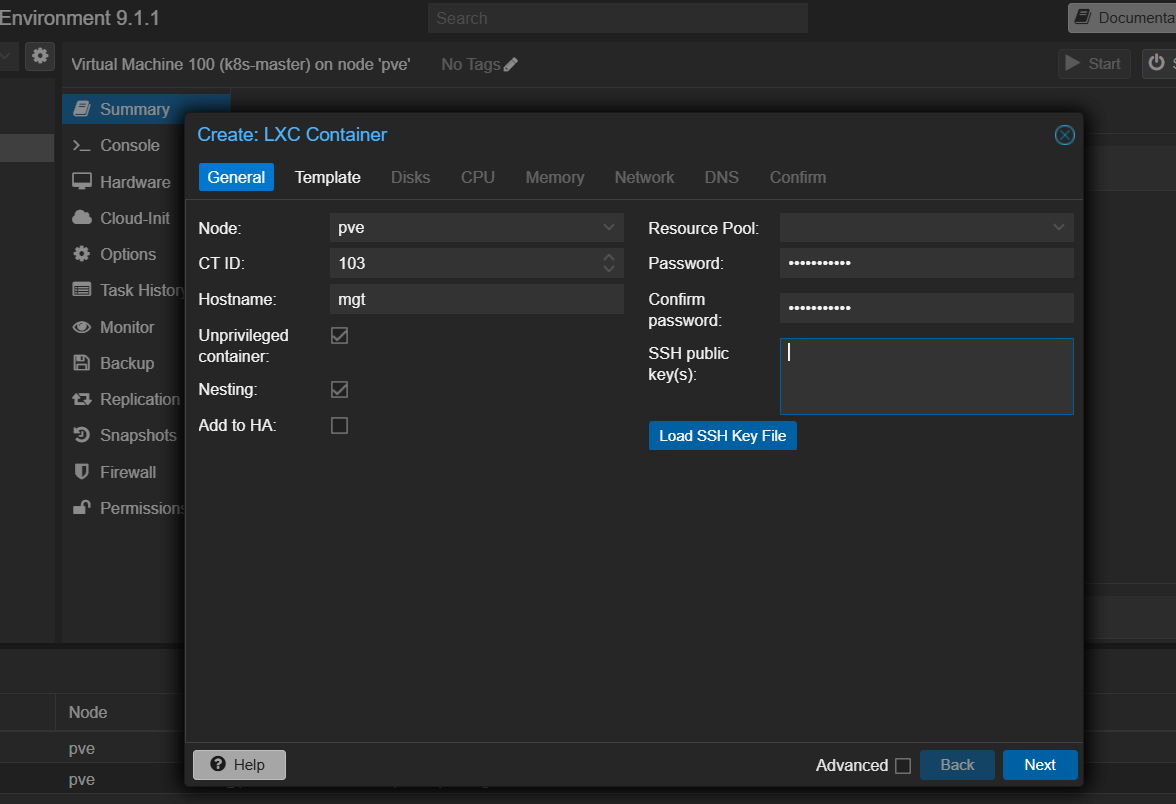The width and height of the screenshot is (1176, 804).
Task: Click the Next button
Action: [x=1040, y=765]
